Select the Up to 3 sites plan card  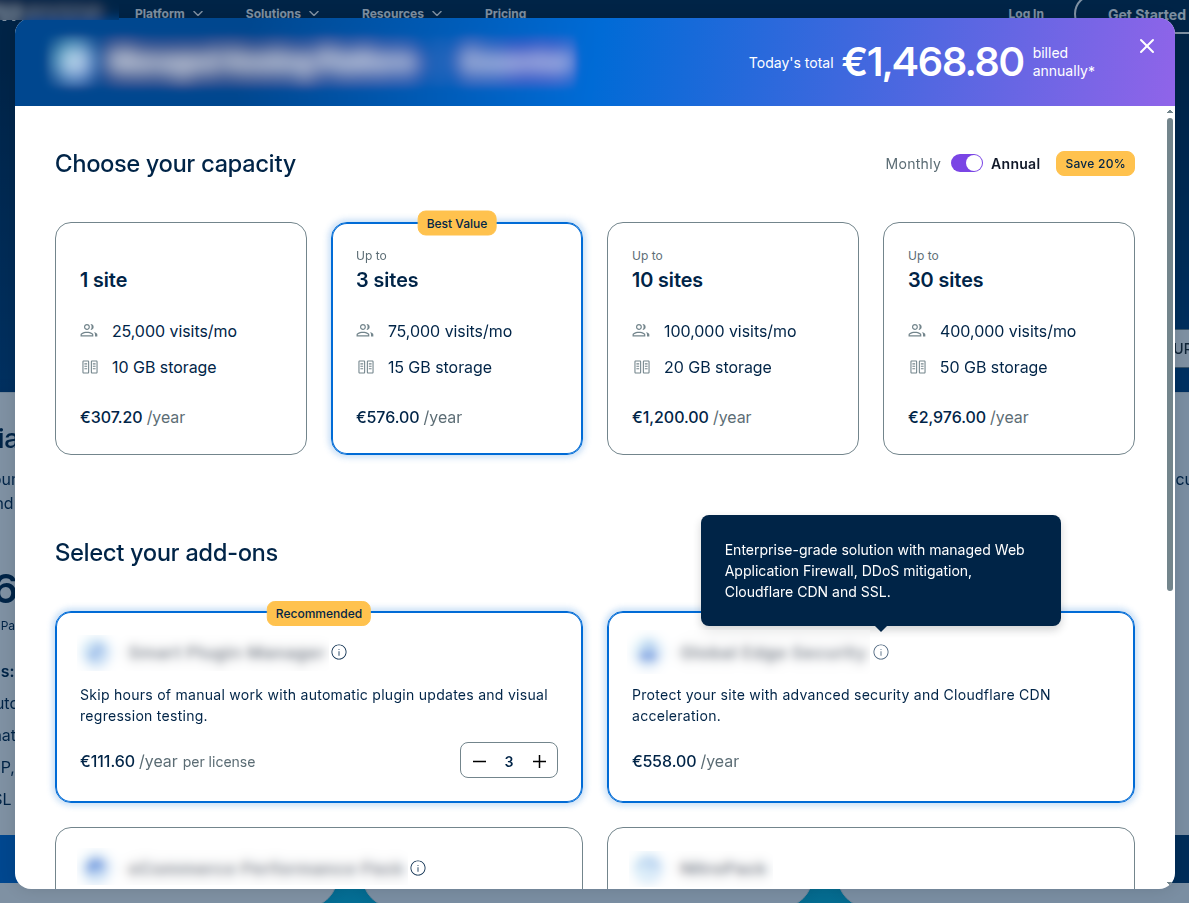(456, 338)
